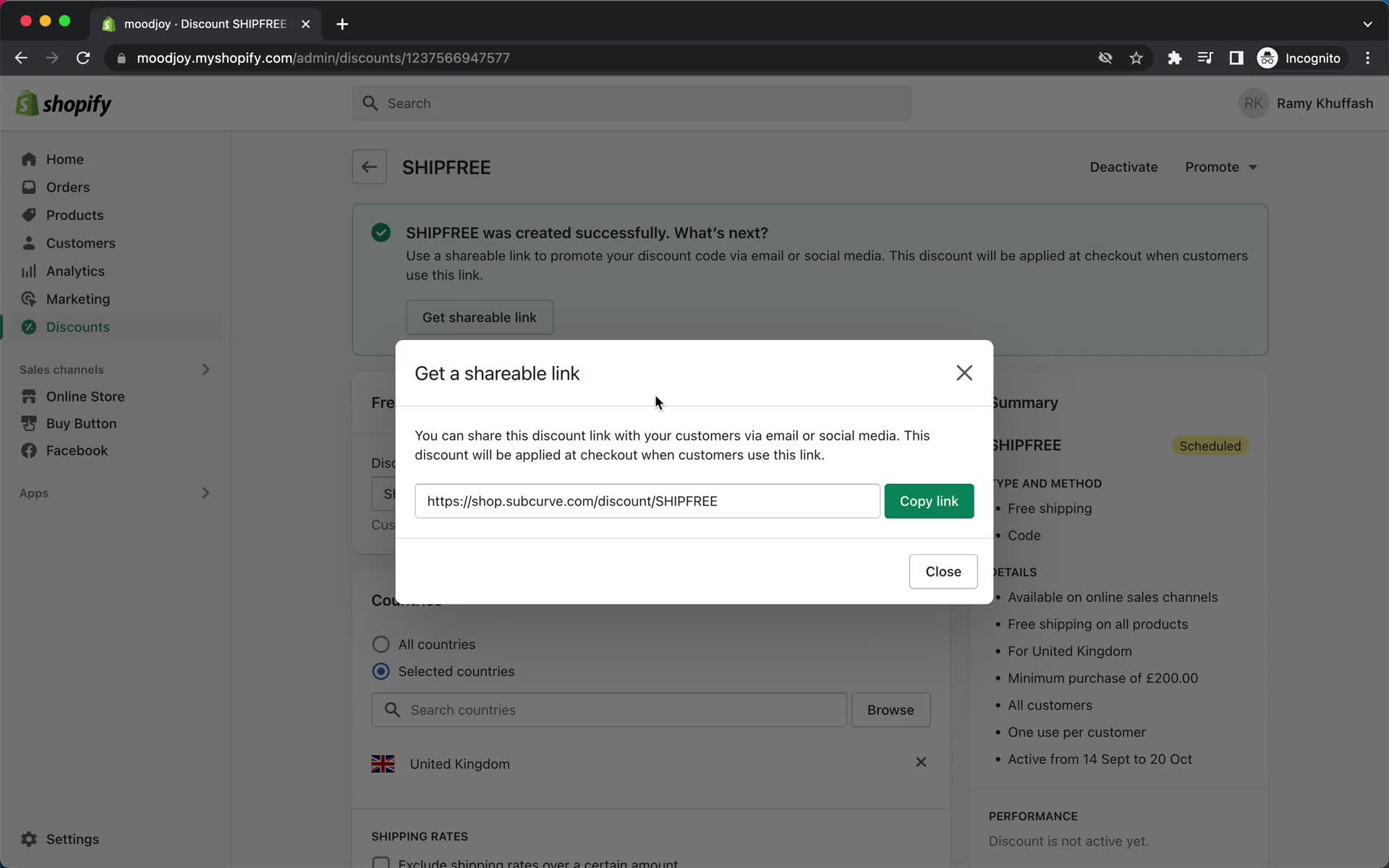This screenshot has height=868, width=1389.
Task: Click the shareable link input field
Action: [647, 501]
